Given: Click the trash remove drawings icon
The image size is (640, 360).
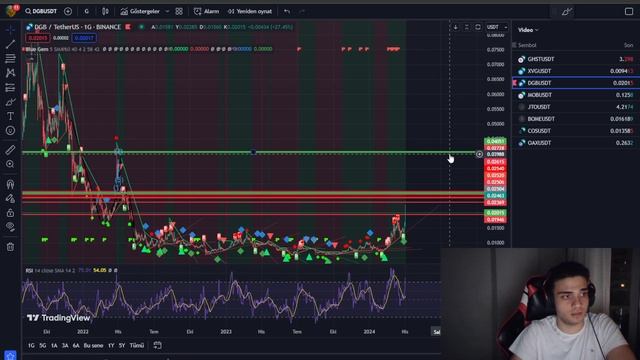Looking at the screenshot, I should pyautogui.click(x=10, y=247).
